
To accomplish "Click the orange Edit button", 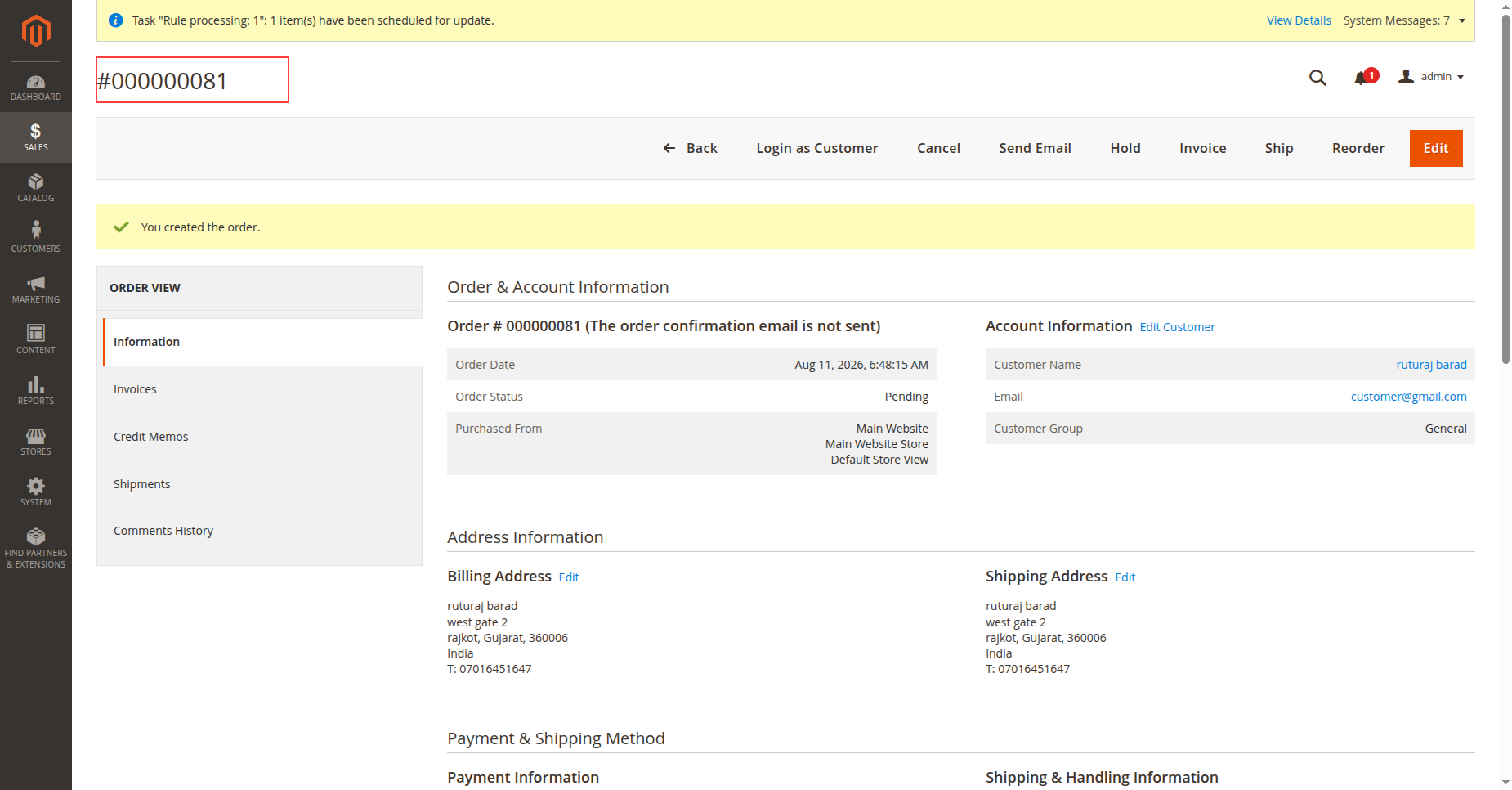I will tap(1436, 148).
